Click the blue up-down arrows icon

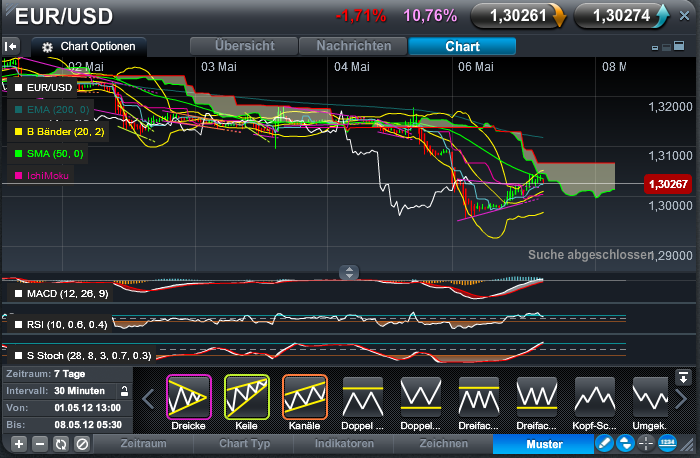pos(625,443)
